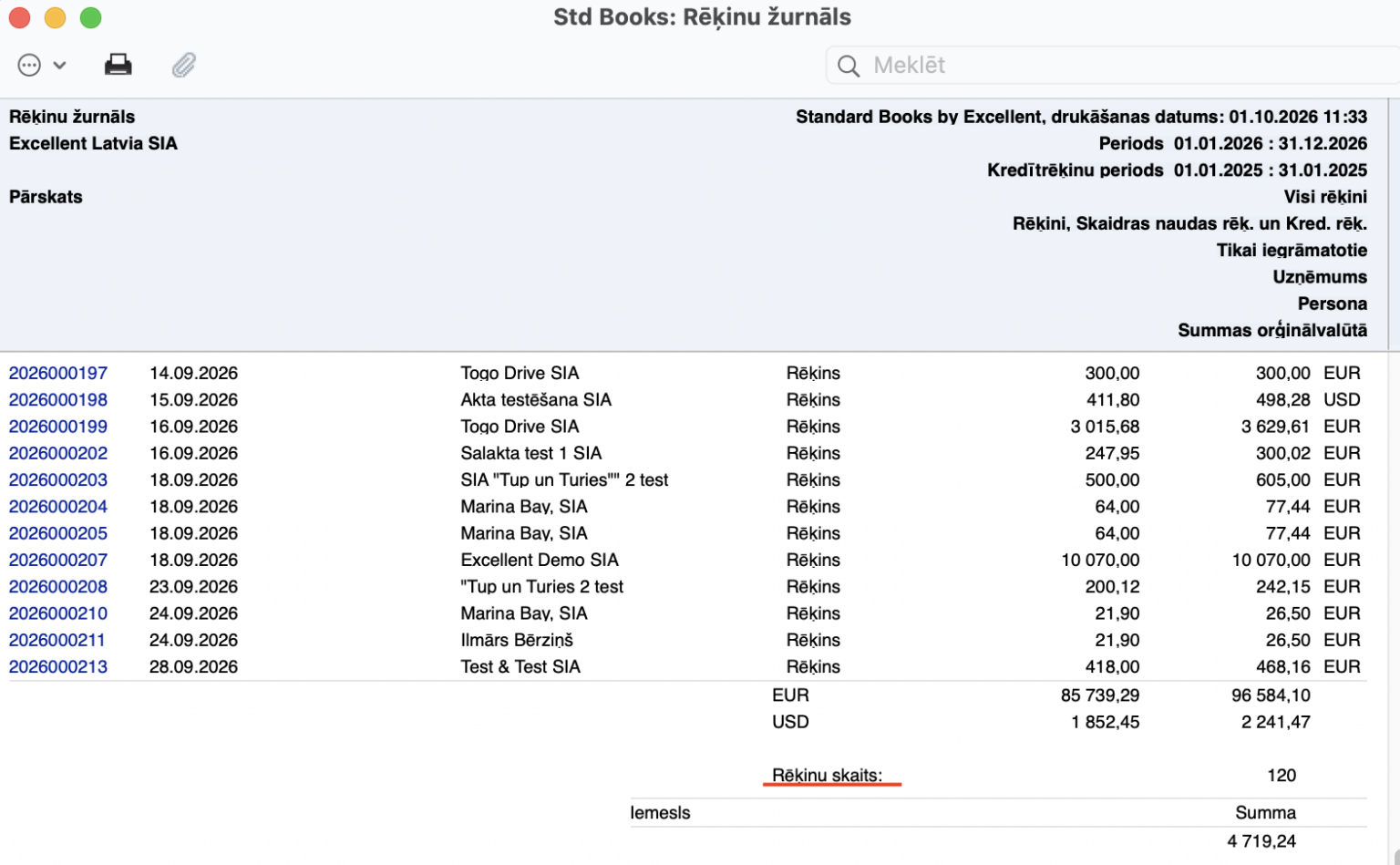The width and height of the screenshot is (1400, 865).
Task: Expand the chevron beside the ellipsis icon
Action: (x=59, y=65)
